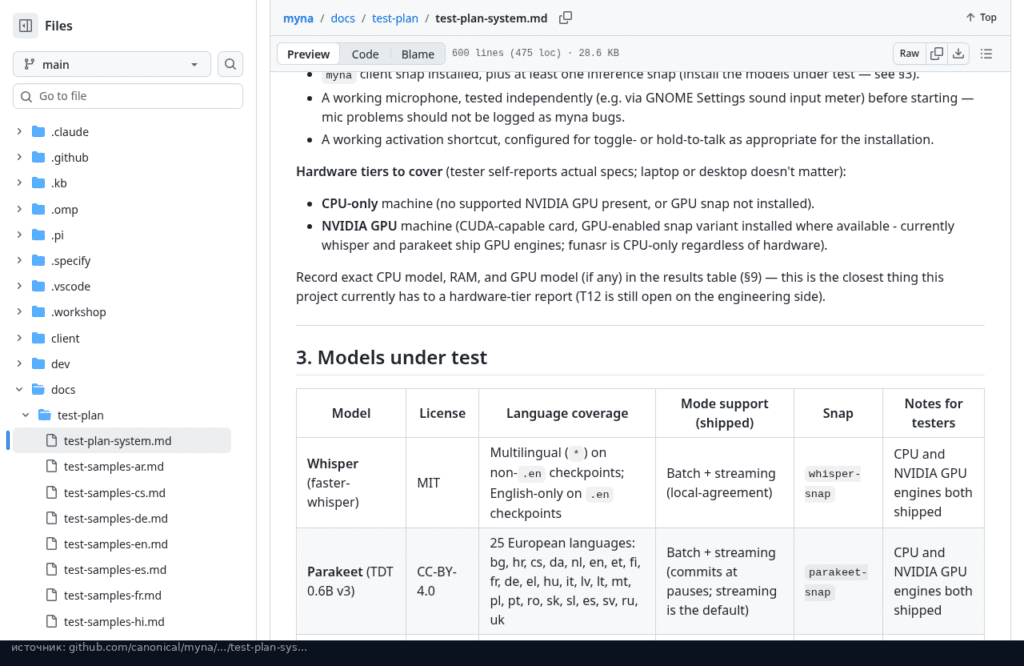Click the 'parakeet-snap' code cell

[836, 582]
